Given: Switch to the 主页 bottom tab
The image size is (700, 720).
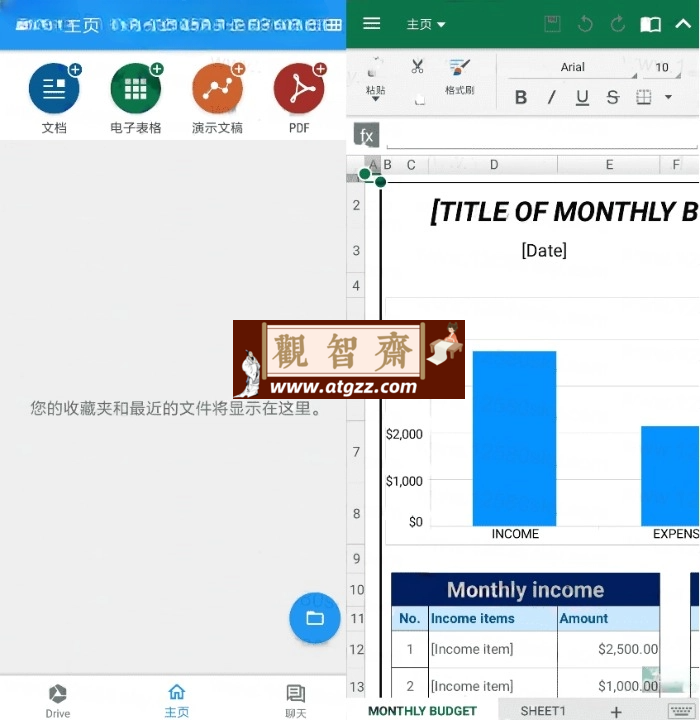Looking at the screenshot, I should click(176, 701).
